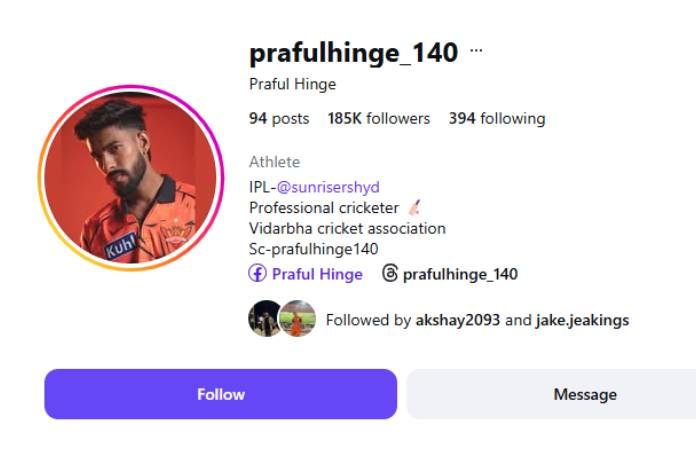The image size is (696, 464).
Task: Click the first mutual follower avatar
Action: tap(265, 319)
